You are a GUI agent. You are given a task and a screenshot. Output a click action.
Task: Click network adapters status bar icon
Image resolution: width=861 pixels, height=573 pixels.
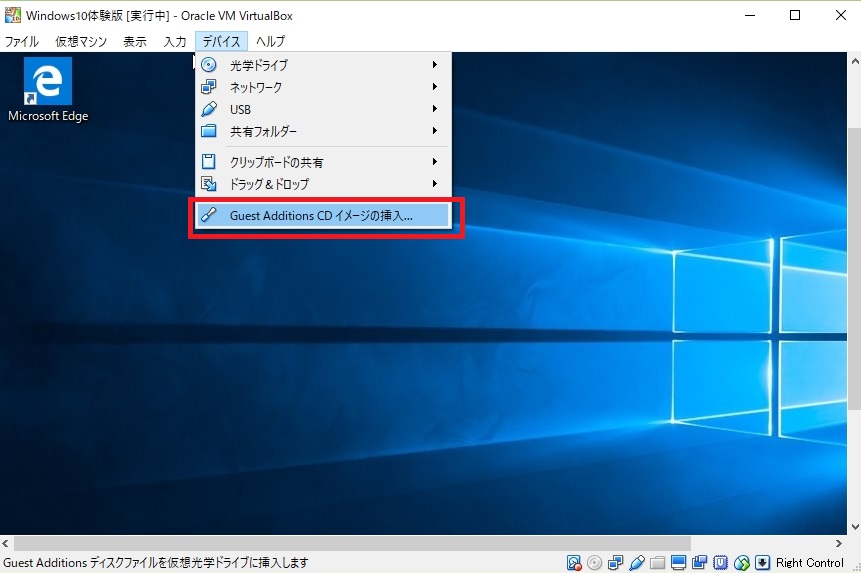(616, 563)
